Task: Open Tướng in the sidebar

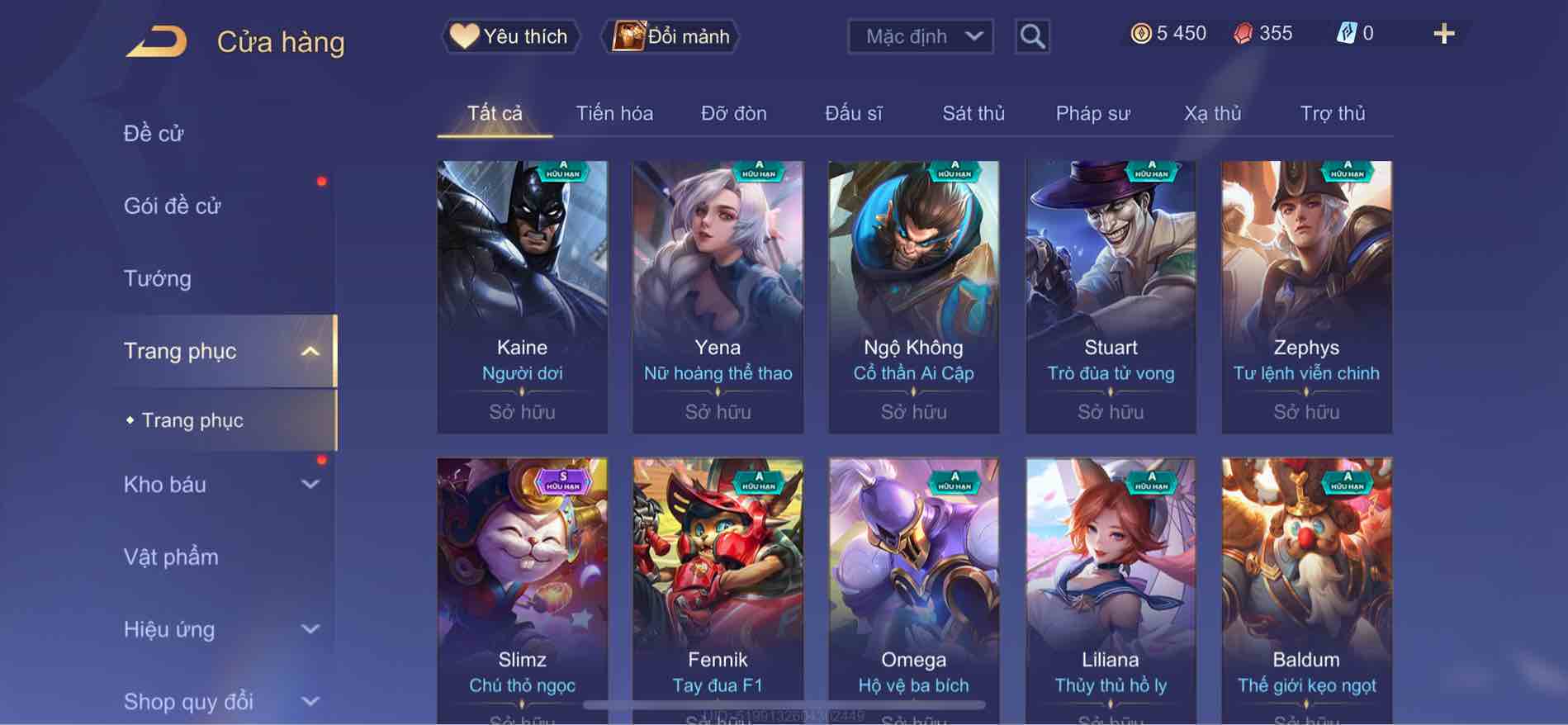Action: [158, 278]
